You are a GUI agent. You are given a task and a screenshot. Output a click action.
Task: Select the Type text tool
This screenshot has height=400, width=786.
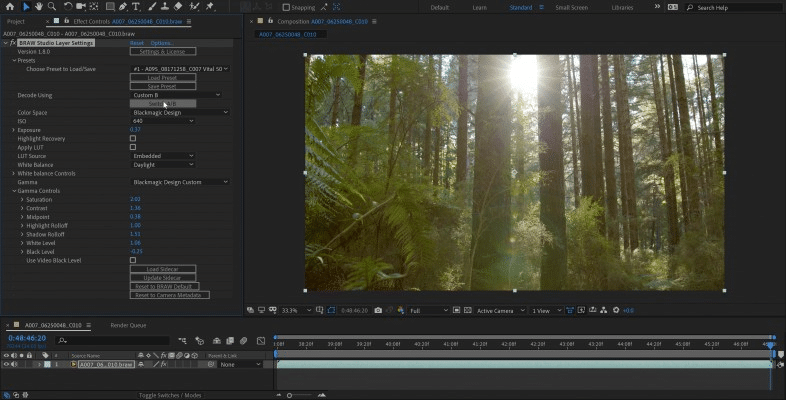point(135,7)
